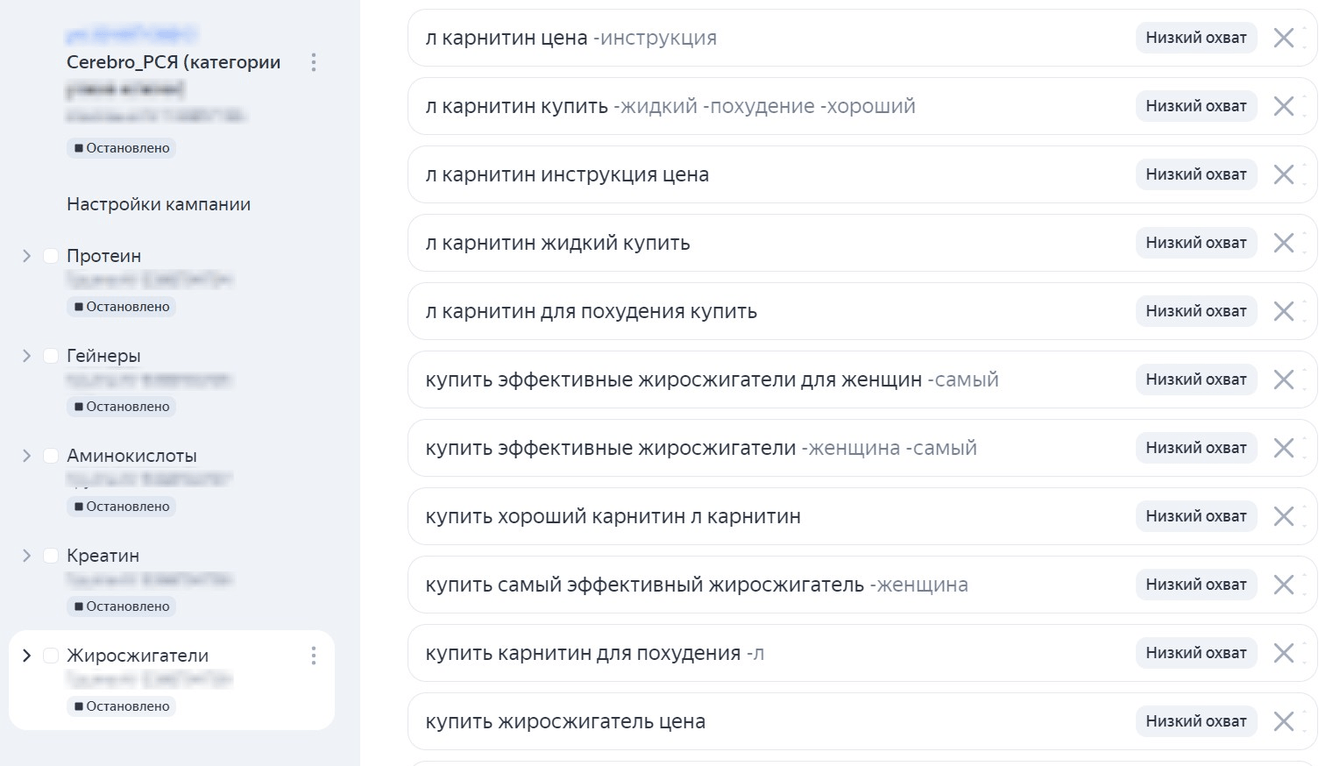The height and width of the screenshot is (766, 1340).
Task: Edit keyword "купить карнитин для похудения -л"
Action: pos(594,654)
